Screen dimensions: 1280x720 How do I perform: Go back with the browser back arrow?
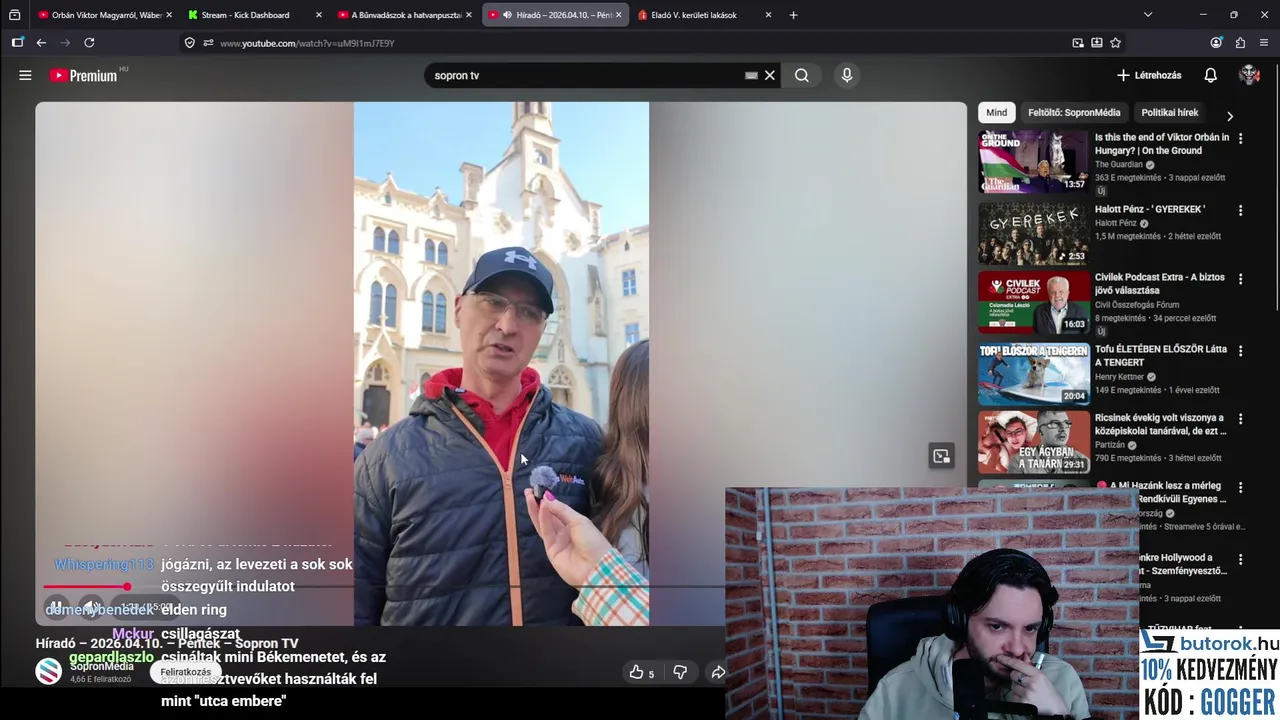(x=41, y=43)
